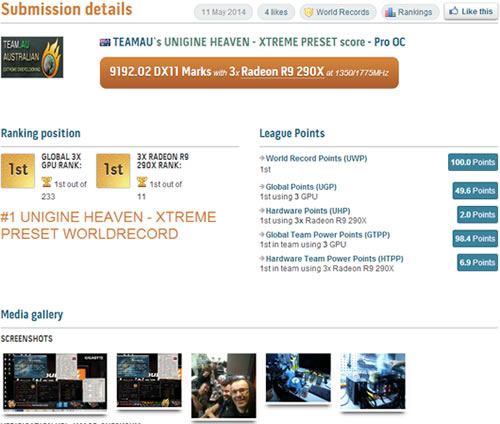Screen dimensions: 500x424
Task: Click '1st using 3 GPU' text
Action: (289, 197)
